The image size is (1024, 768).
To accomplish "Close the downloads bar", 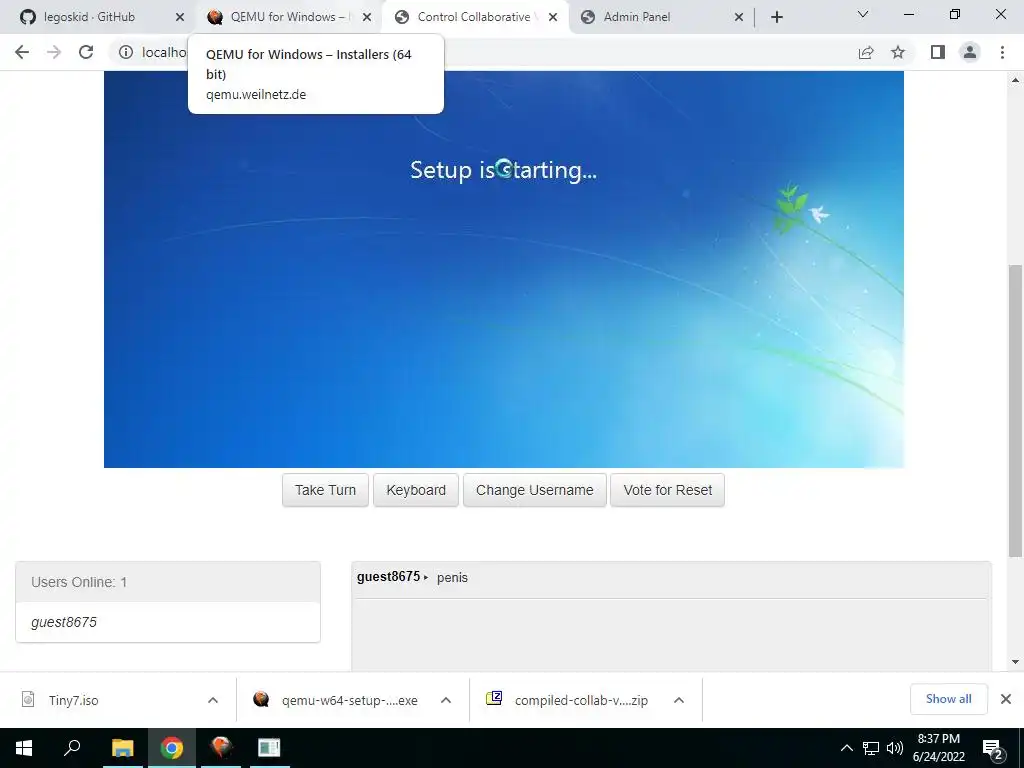I will point(1006,699).
